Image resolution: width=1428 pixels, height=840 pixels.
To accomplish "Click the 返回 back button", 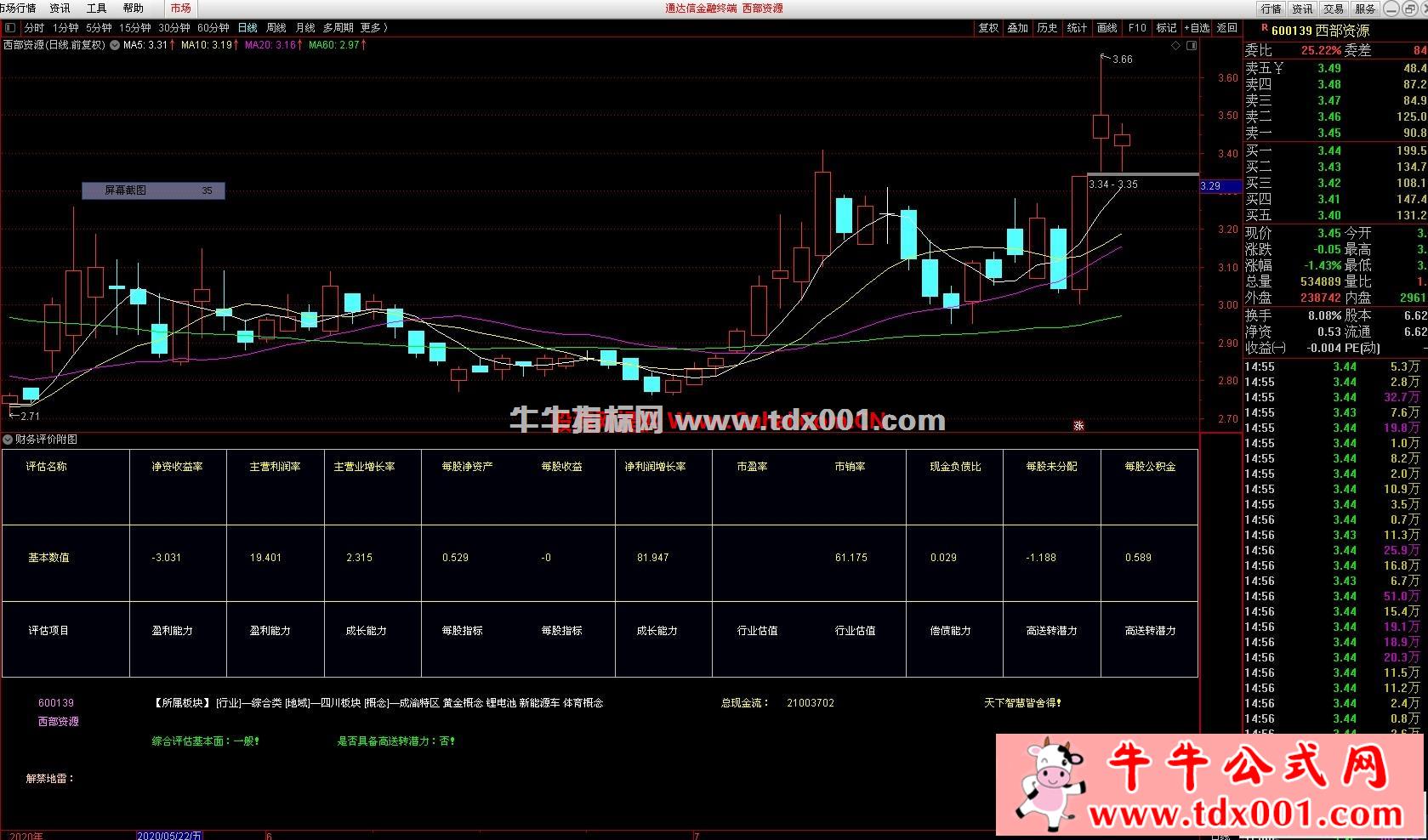I will pos(1227,28).
